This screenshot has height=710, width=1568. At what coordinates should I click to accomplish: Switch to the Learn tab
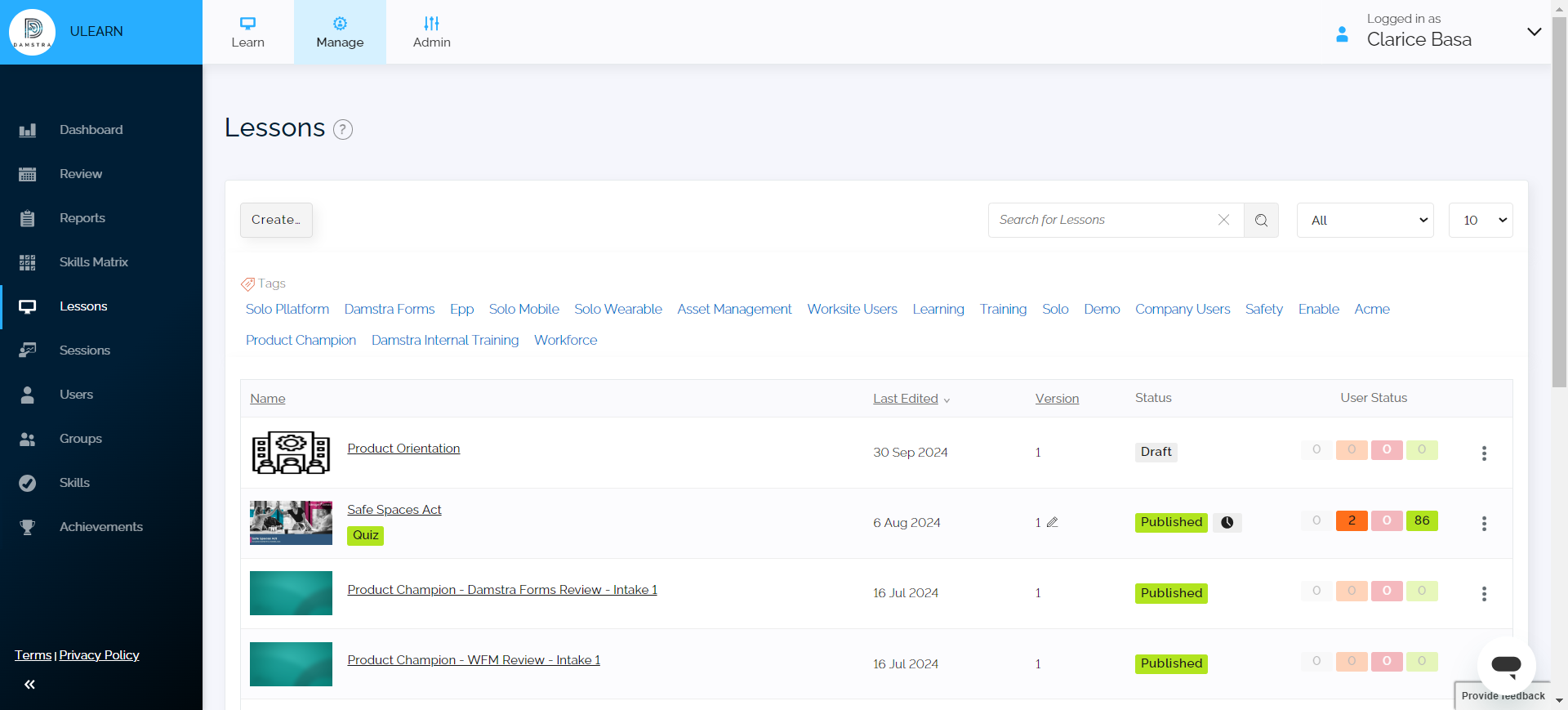(247, 32)
